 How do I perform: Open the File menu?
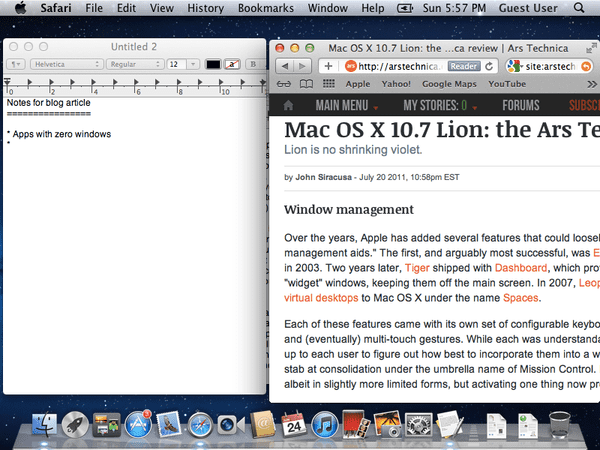click(94, 8)
